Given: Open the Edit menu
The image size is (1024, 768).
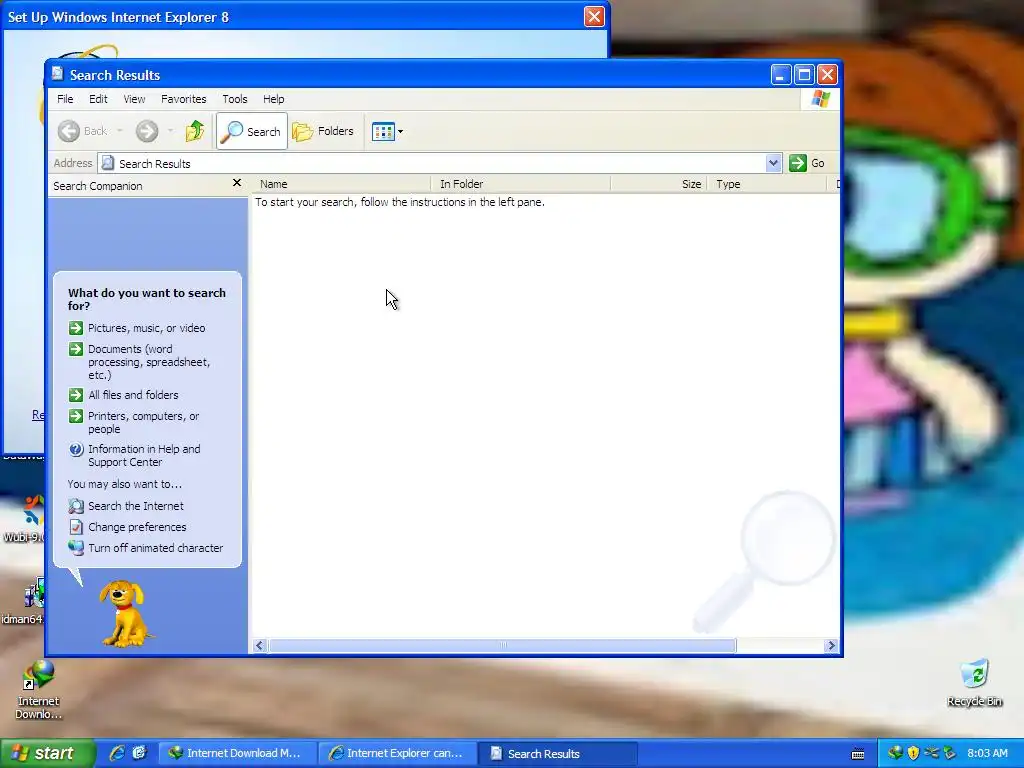Looking at the screenshot, I should pos(98,99).
